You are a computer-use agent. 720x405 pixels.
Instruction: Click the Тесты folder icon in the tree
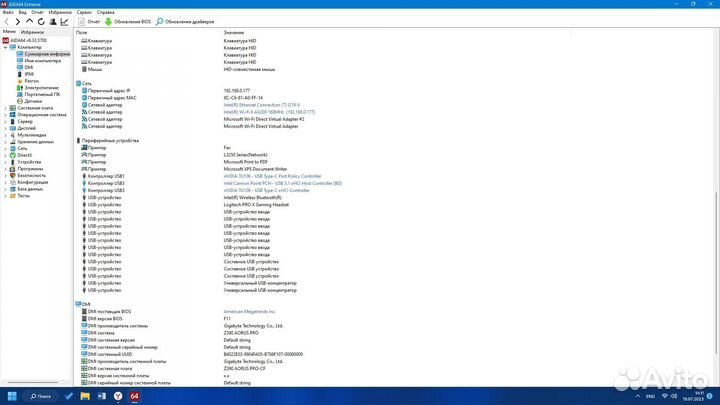coord(13,196)
